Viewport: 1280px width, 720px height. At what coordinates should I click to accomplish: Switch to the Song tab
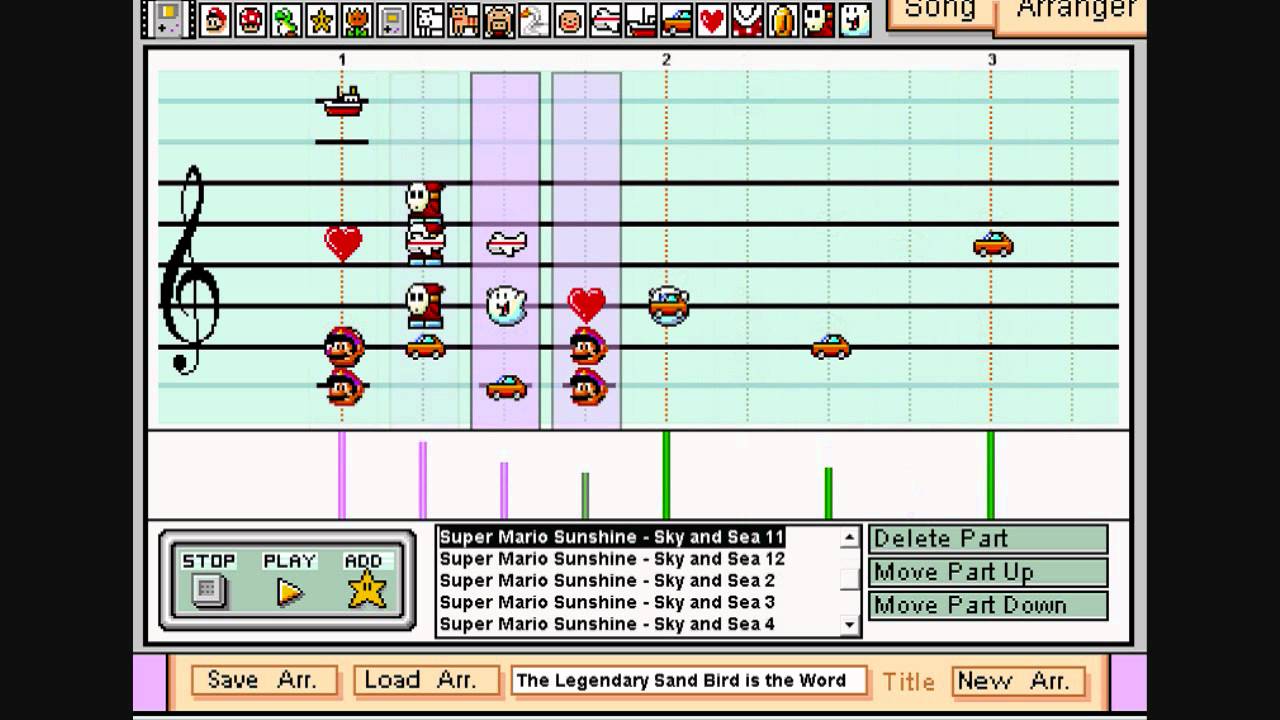point(939,12)
